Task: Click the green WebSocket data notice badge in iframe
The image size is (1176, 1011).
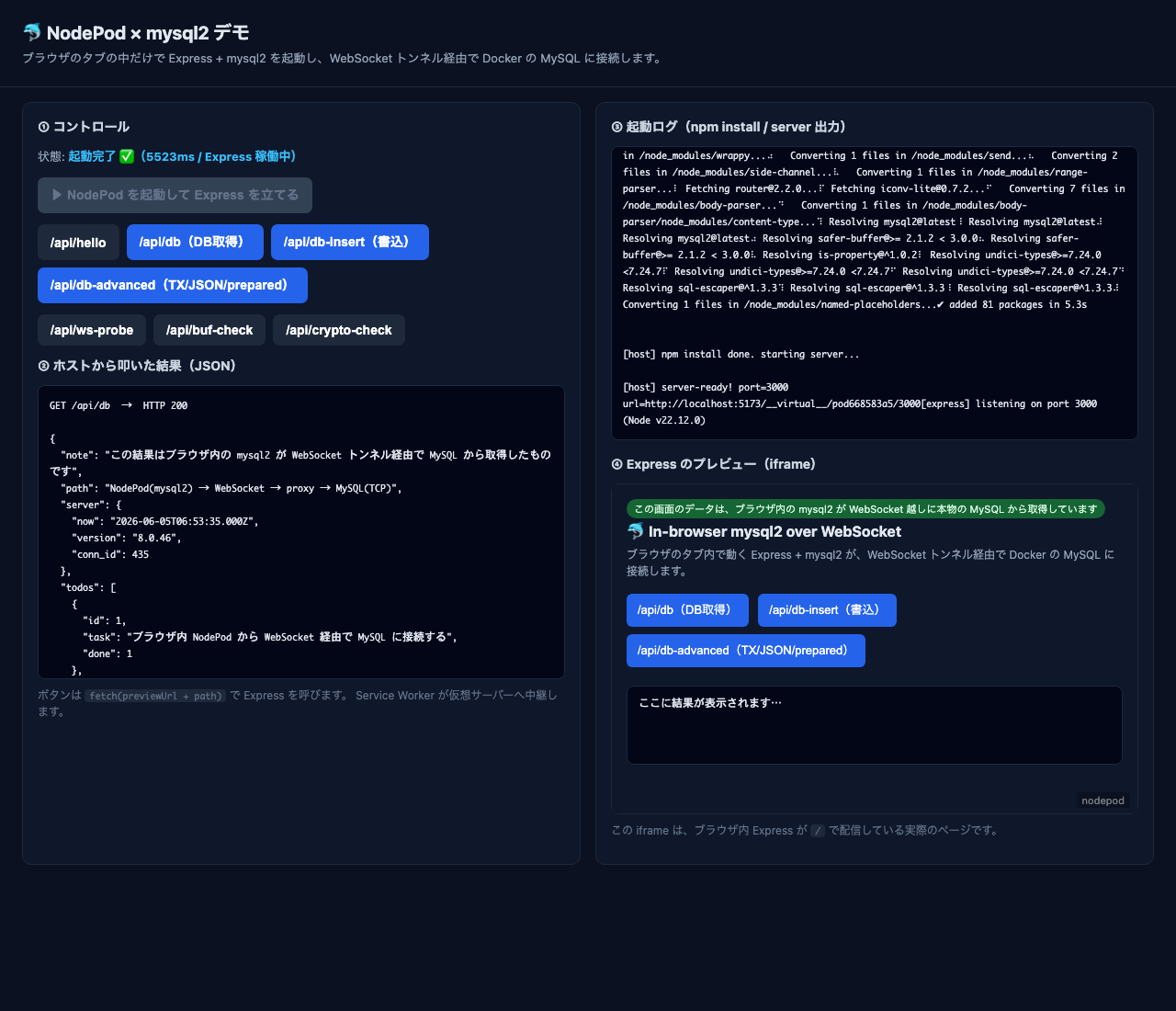Action: pos(865,509)
